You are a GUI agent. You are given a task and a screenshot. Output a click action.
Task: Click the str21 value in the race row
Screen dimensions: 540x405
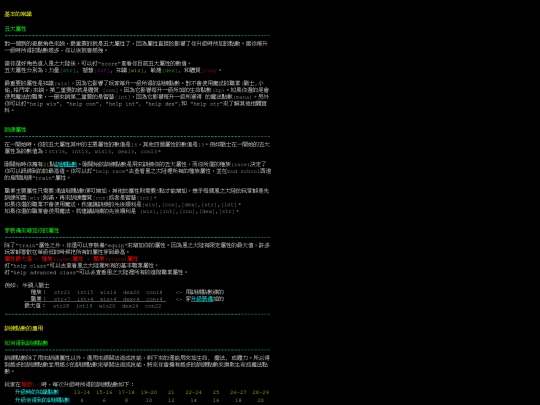pos(62,292)
